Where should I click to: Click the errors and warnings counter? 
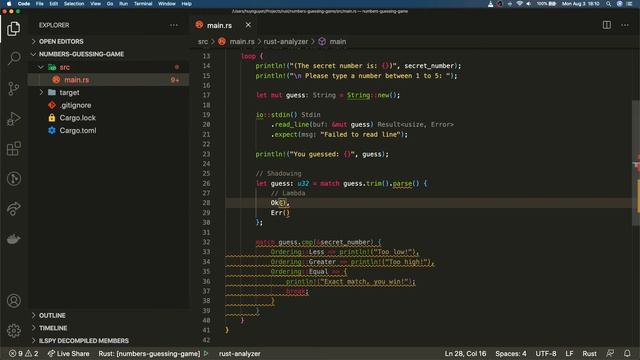24,353
